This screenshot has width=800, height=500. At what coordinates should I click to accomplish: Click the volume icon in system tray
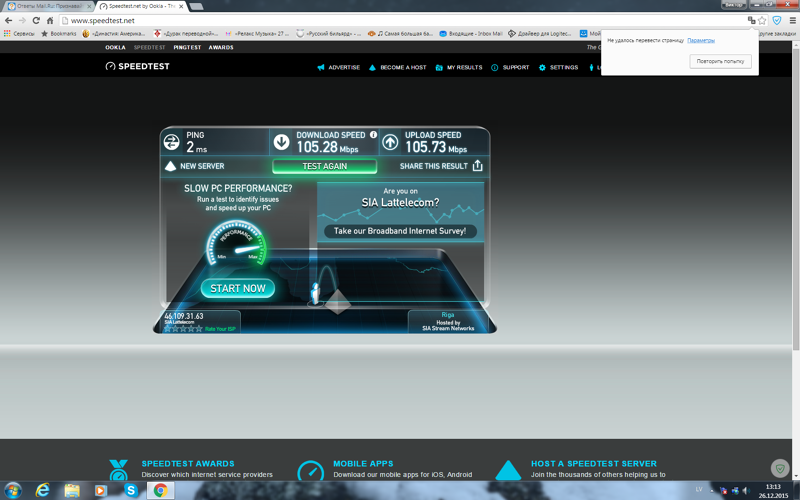click(745, 491)
